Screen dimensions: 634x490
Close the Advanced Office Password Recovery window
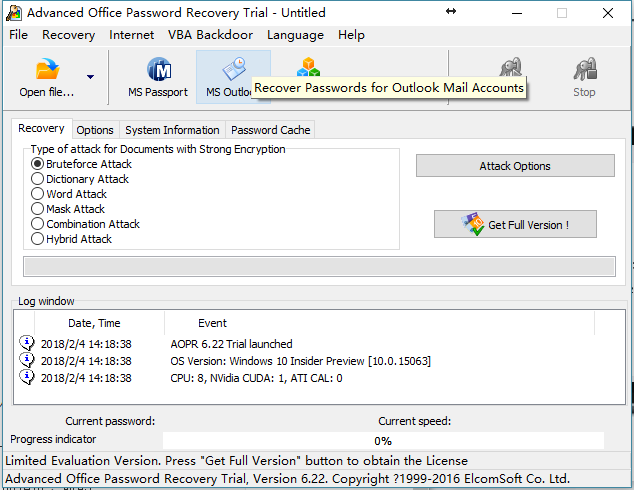point(608,13)
